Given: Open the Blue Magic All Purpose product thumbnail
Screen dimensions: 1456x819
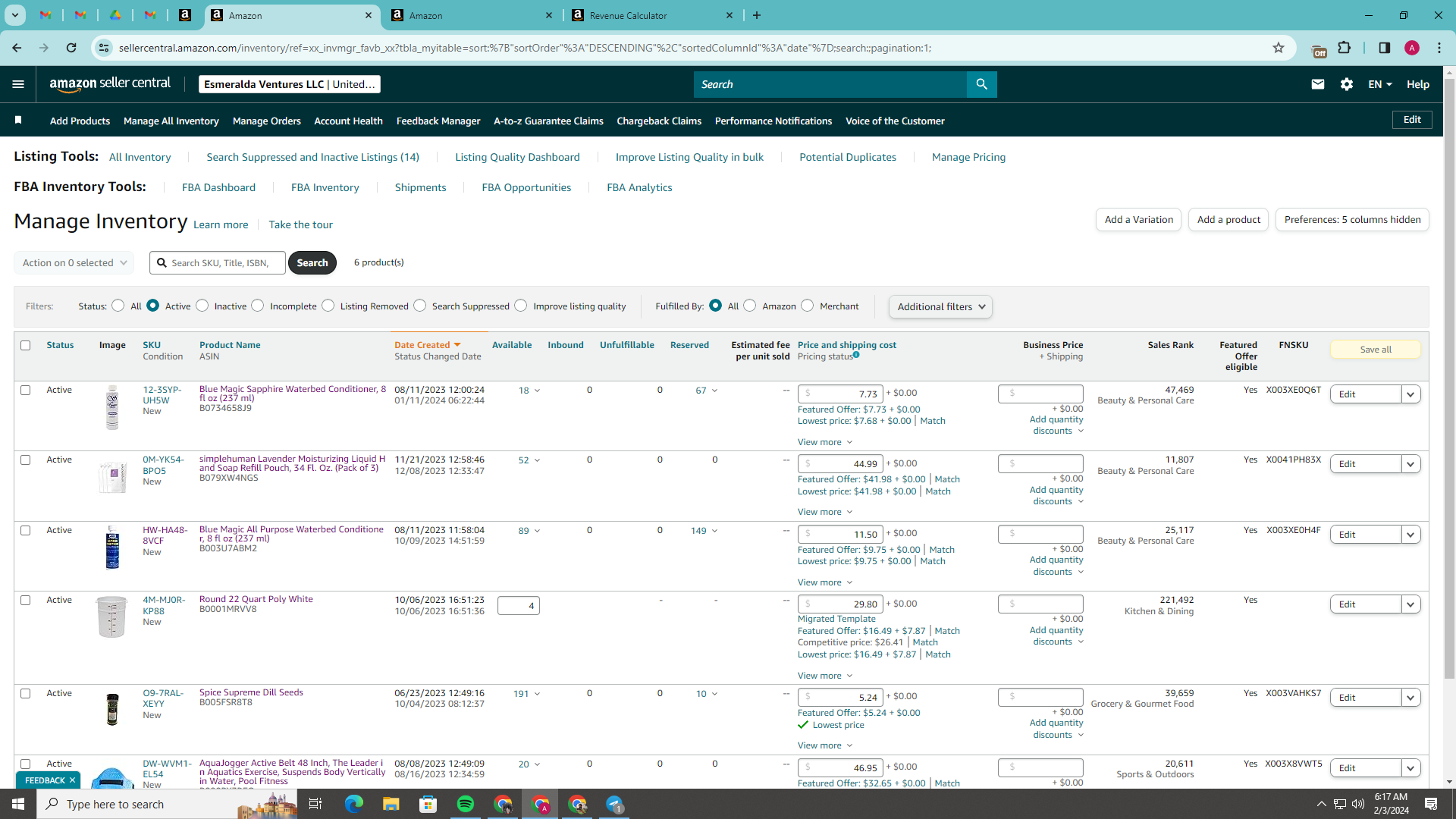Looking at the screenshot, I should pos(112,548).
